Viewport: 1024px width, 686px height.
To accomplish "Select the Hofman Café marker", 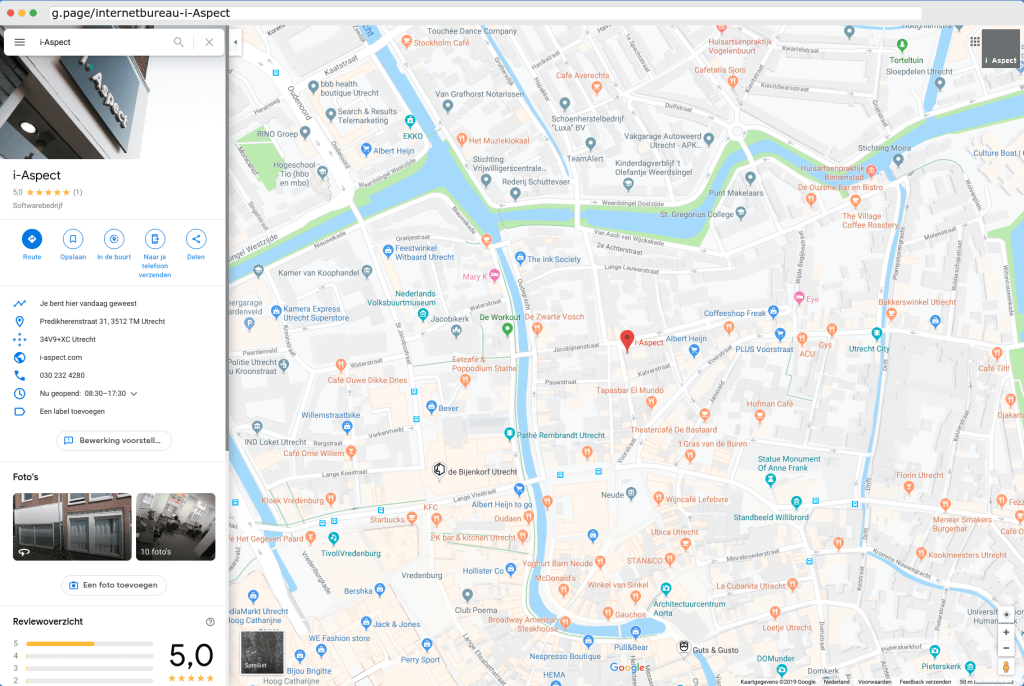I will [x=760, y=416].
